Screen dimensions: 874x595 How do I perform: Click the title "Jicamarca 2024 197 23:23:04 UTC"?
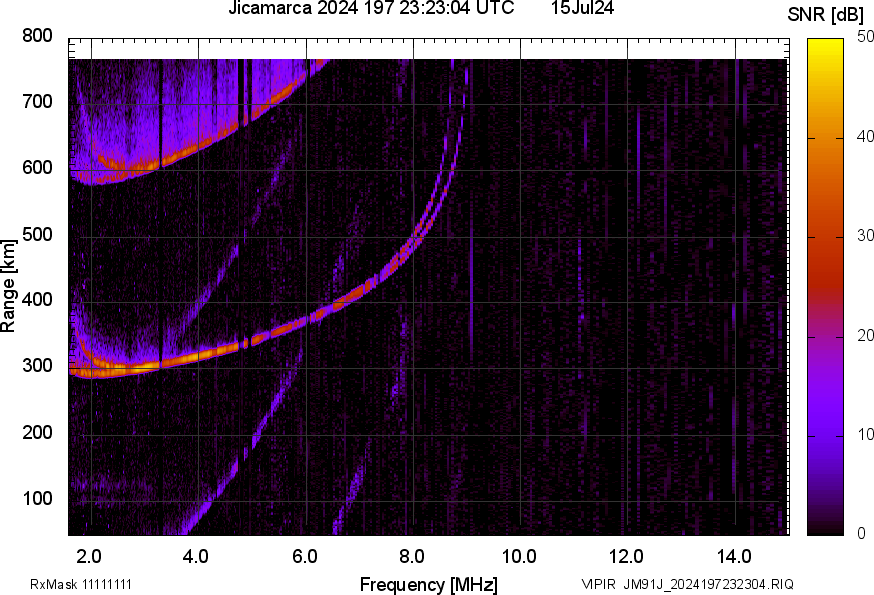371,8
